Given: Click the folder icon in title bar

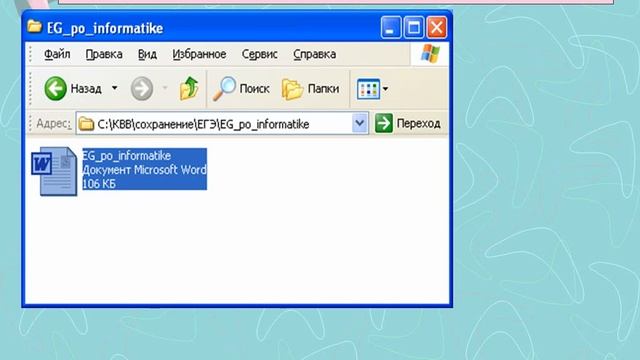Looking at the screenshot, I should [34, 27].
